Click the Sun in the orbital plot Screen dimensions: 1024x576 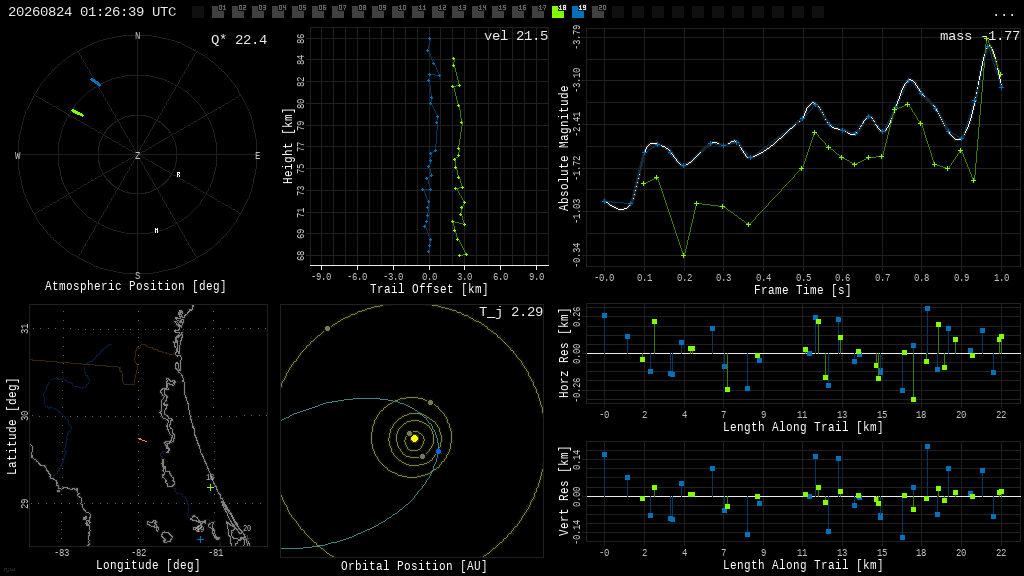pos(414,438)
